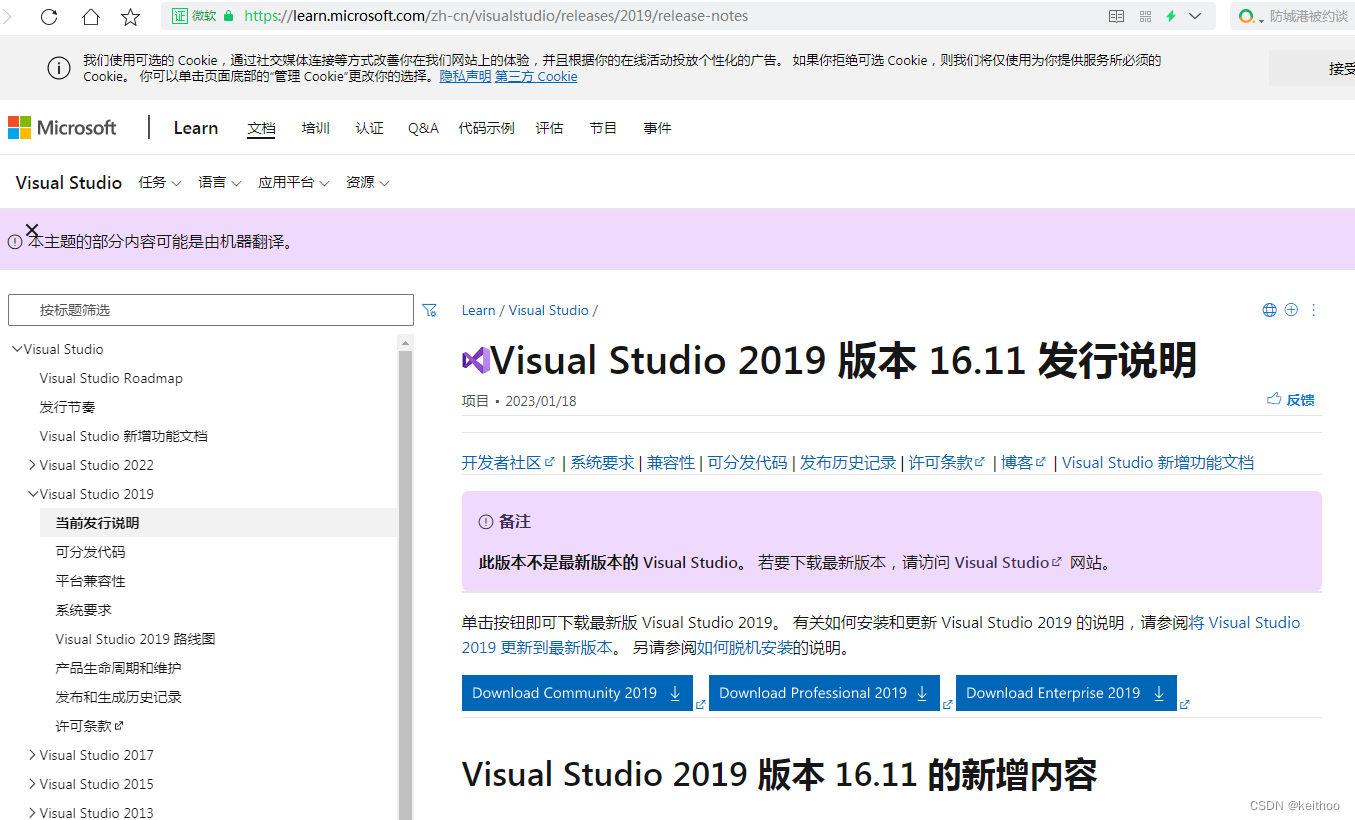Select the 代码示例 nav item
Screen dimensions: 1355x820
(x=486, y=128)
